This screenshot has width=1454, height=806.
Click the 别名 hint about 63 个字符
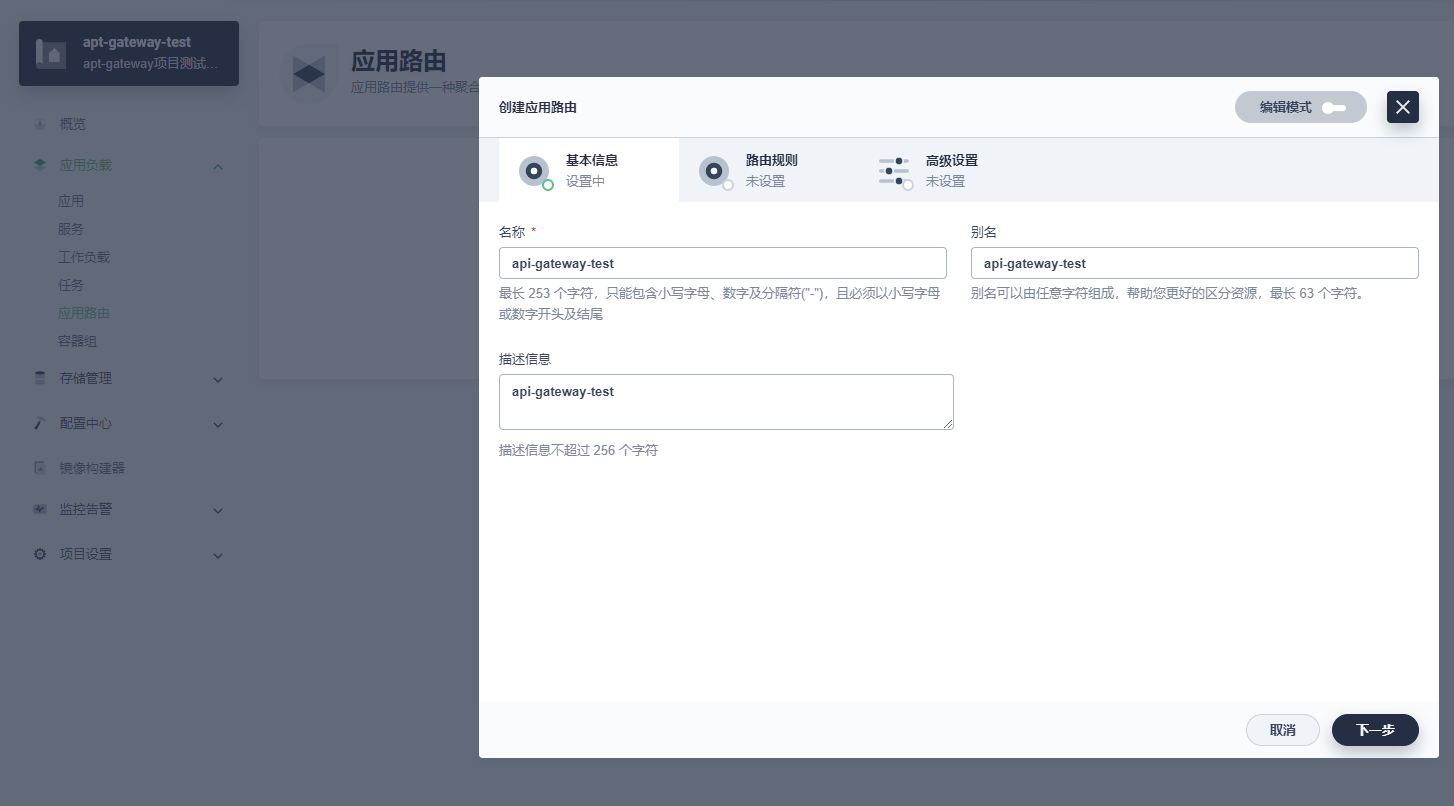(x=1167, y=293)
